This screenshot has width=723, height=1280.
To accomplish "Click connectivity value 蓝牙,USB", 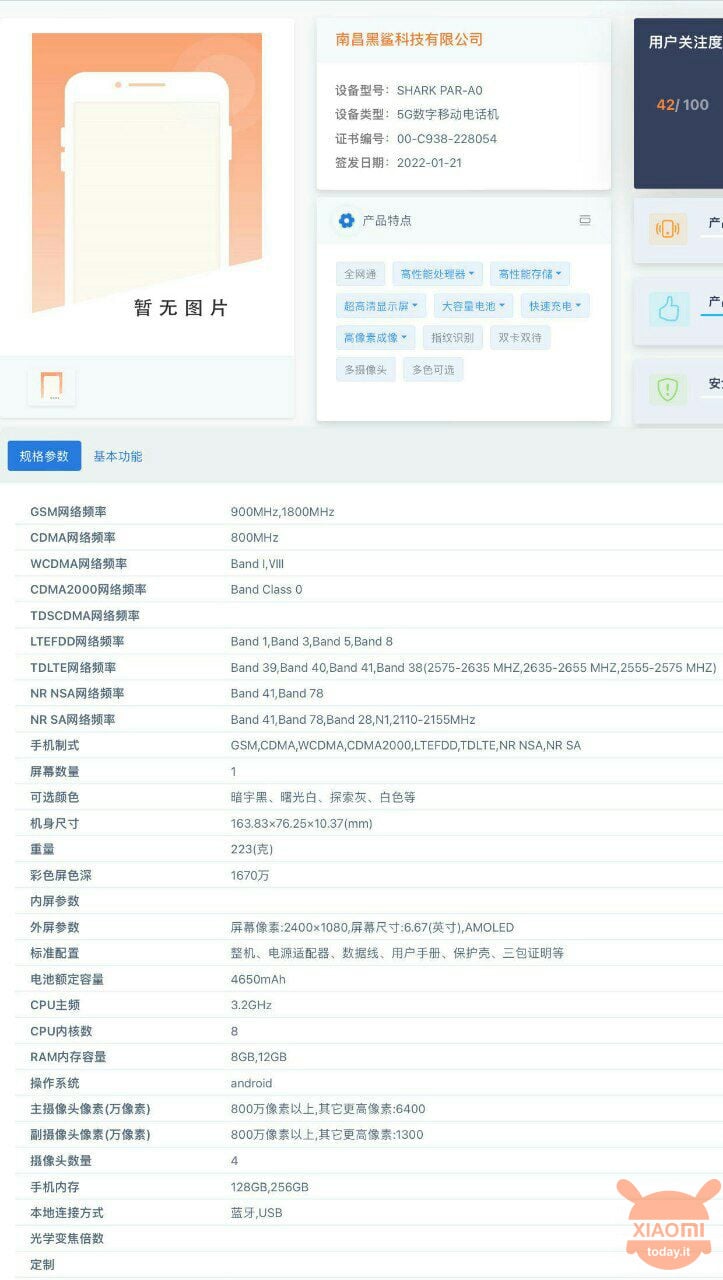I will point(257,1214).
